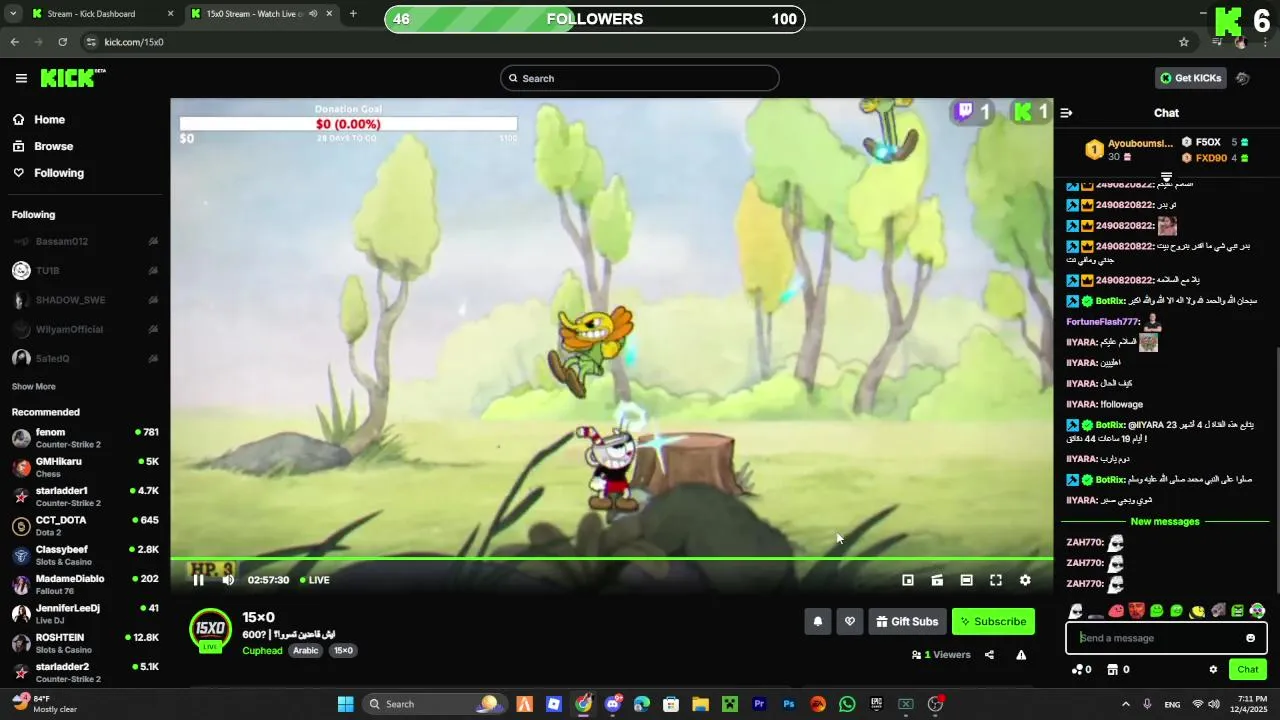This screenshot has width=1280, height=720.
Task: Toggle theater mode in the player
Action: (966, 580)
